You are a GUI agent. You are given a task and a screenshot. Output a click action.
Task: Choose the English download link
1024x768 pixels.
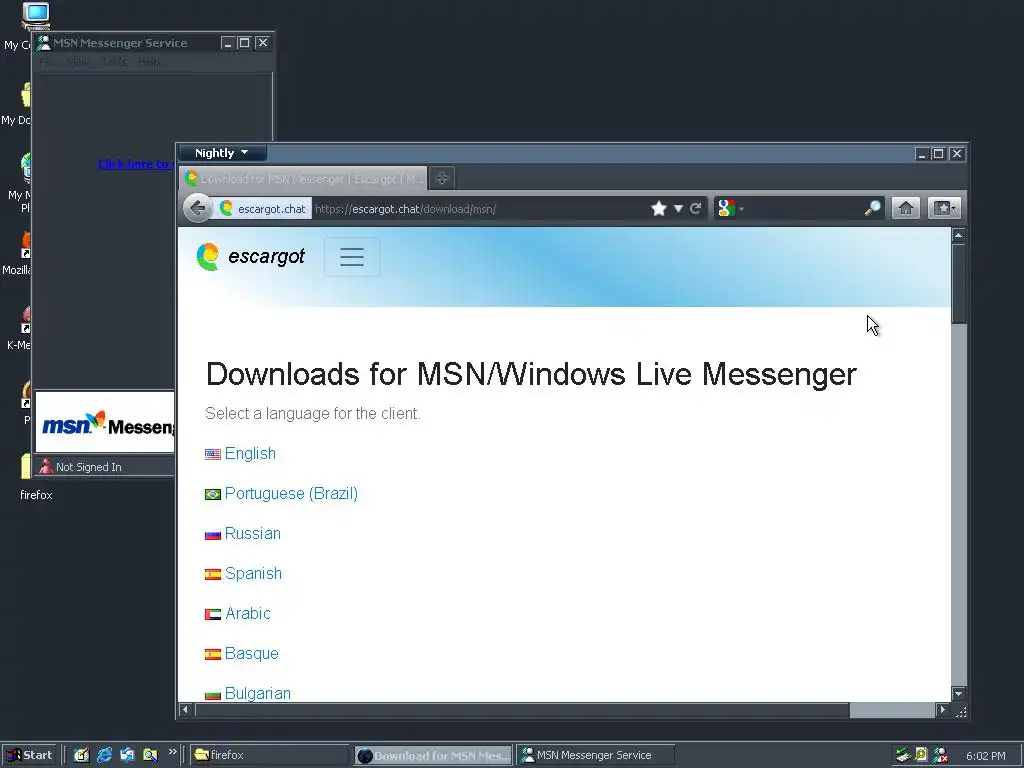pyautogui.click(x=250, y=453)
